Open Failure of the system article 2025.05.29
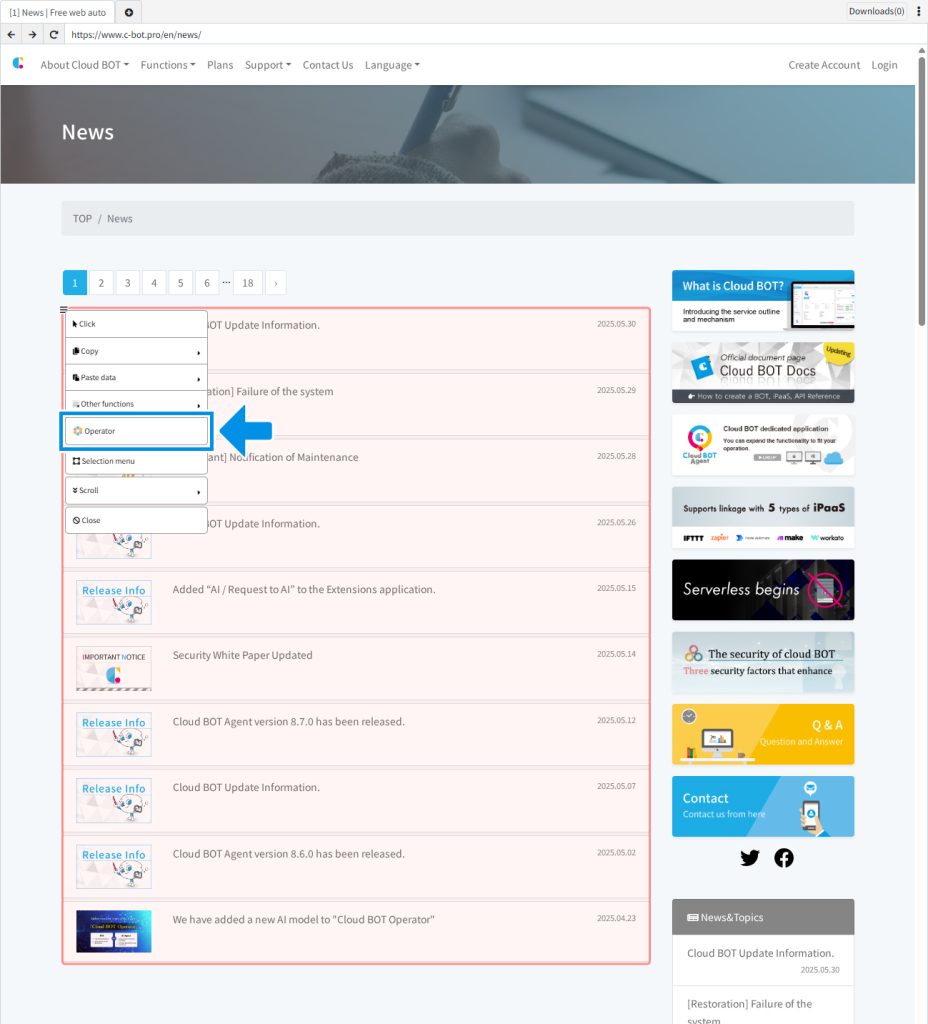 [x=270, y=391]
